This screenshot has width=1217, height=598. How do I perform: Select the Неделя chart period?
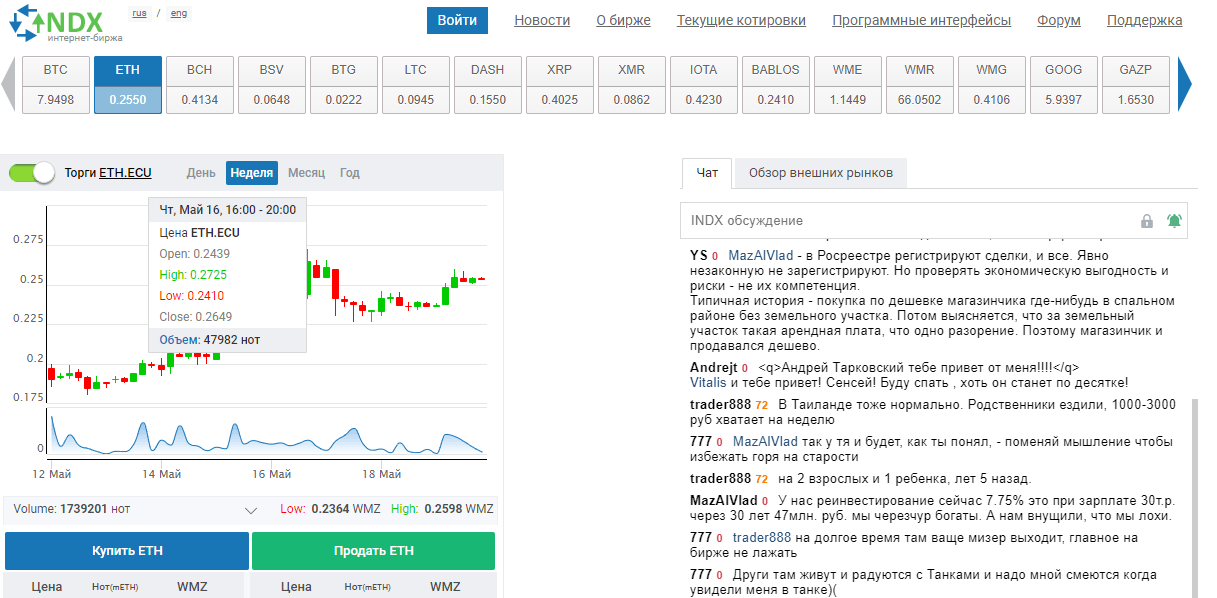(251, 173)
